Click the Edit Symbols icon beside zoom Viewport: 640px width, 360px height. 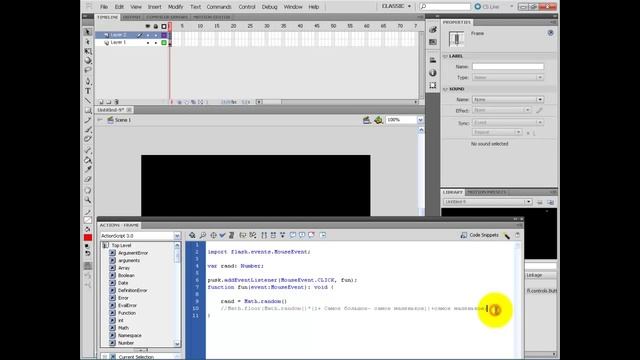378,120
